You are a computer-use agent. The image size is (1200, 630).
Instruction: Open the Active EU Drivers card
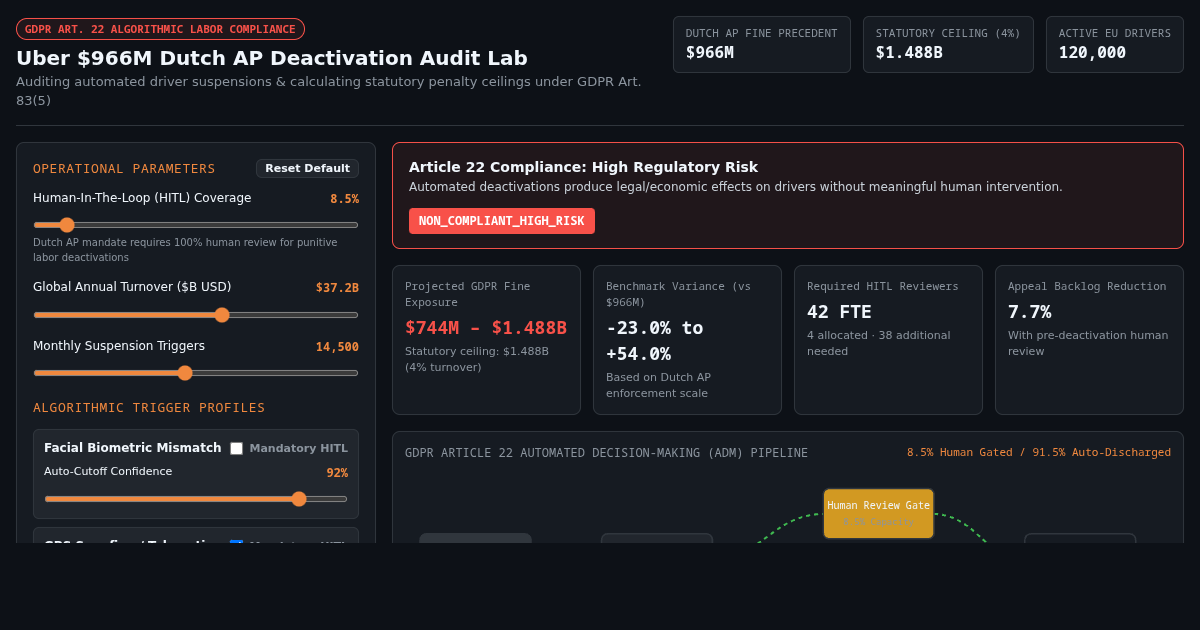(x=1115, y=44)
